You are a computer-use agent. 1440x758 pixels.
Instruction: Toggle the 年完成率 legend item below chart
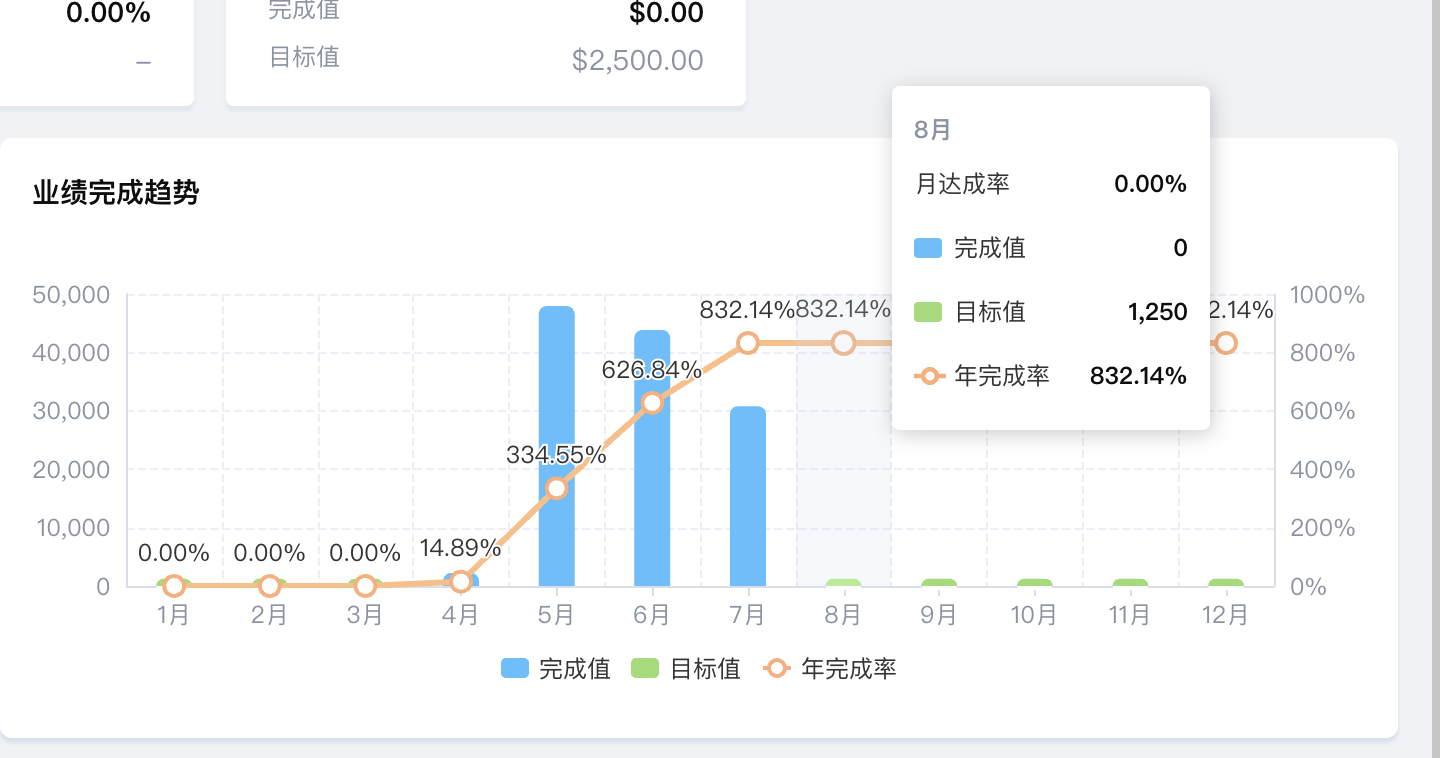(830, 669)
